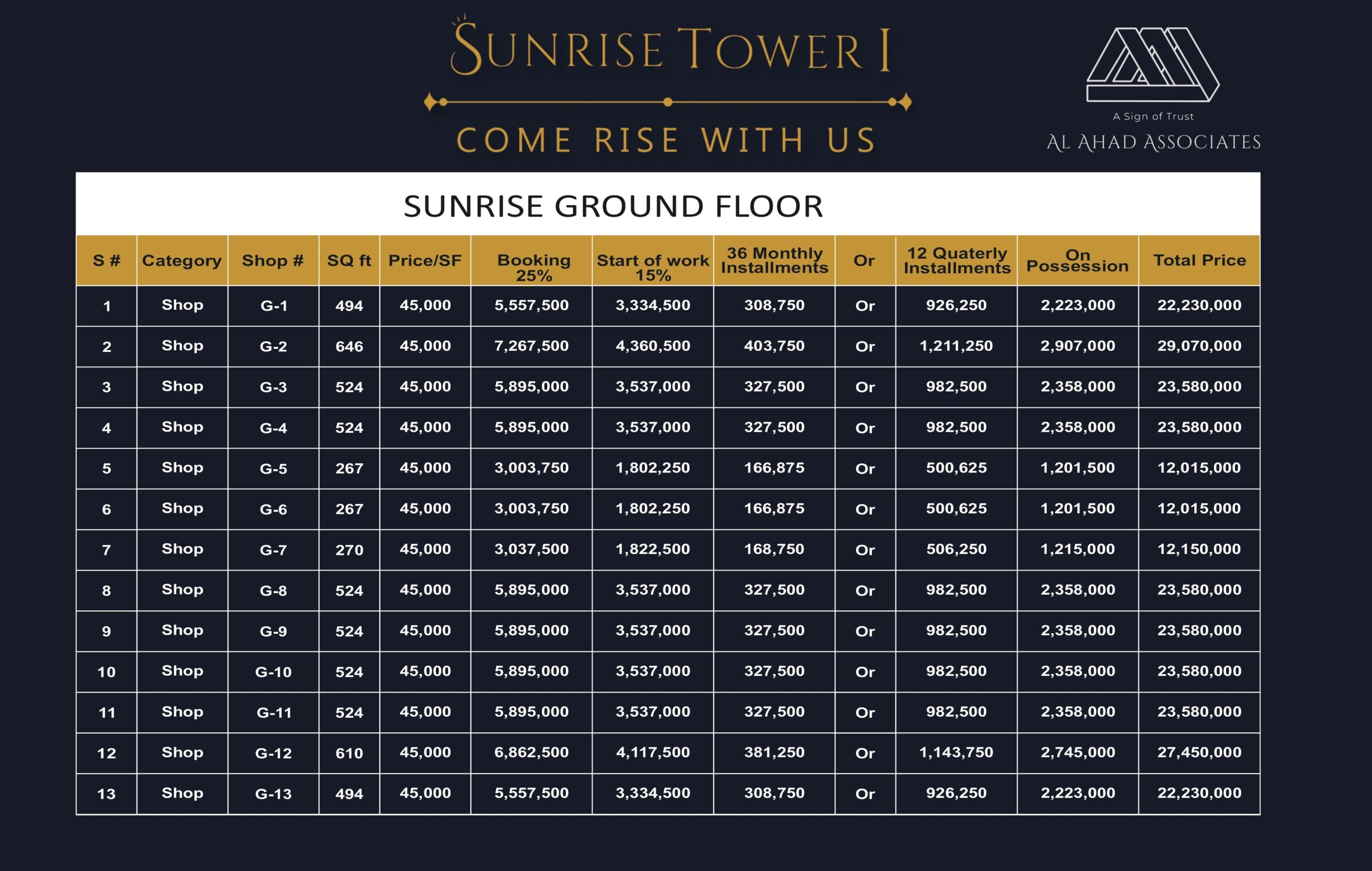This screenshot has width=1372, height=871.
Task: Click the Al Ahad Associates logo icon
Action: [1153, 64]
